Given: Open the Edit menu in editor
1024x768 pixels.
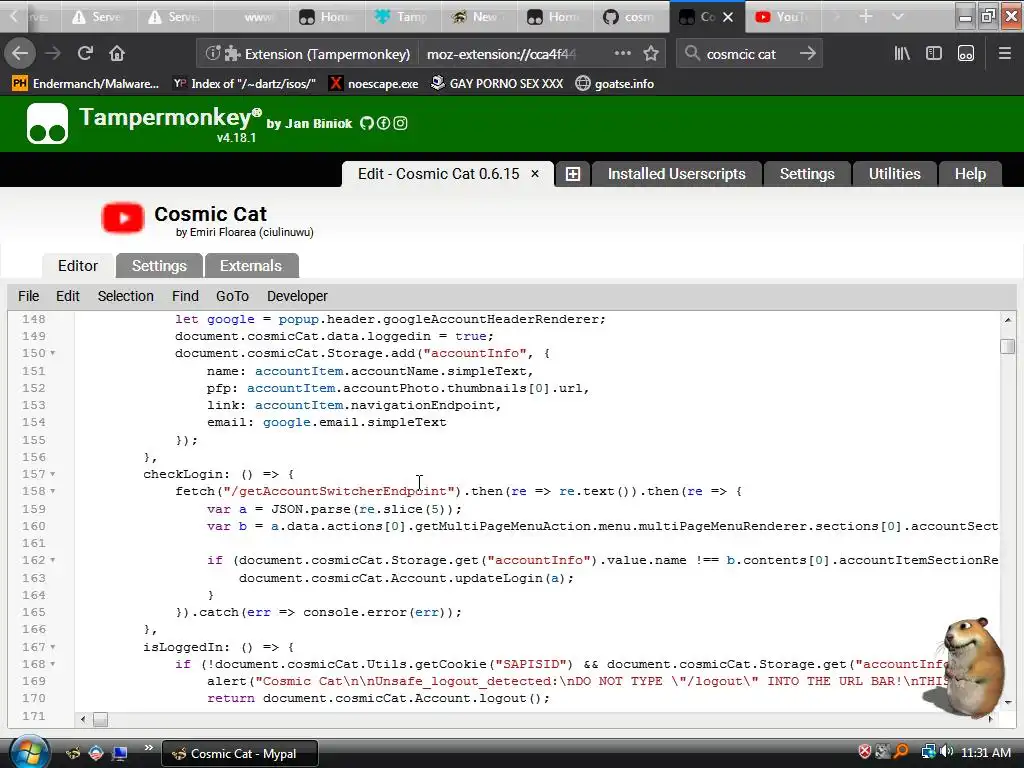Looking at the screenshot, I should pyautogui.click(x=68, y=296).
